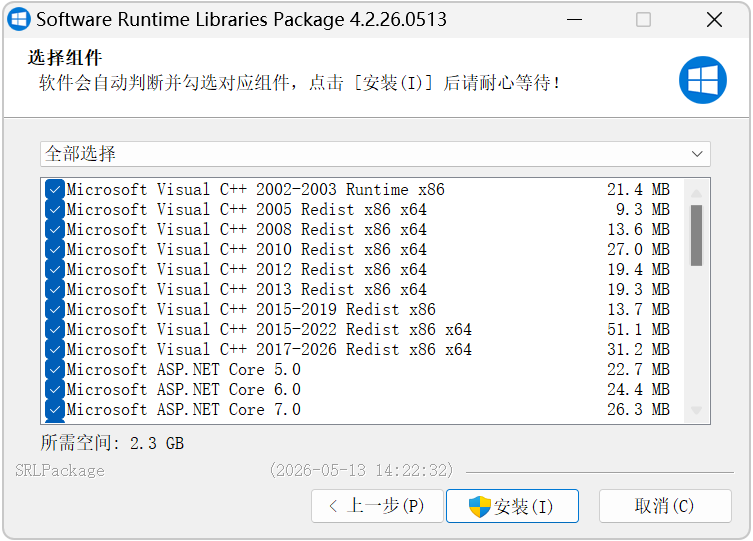The height and width of the screenshot is (541, 753).
Task: Select row text Visual C++ 2002-2003 Runtime x86
Action: click(x=255, y=190)
